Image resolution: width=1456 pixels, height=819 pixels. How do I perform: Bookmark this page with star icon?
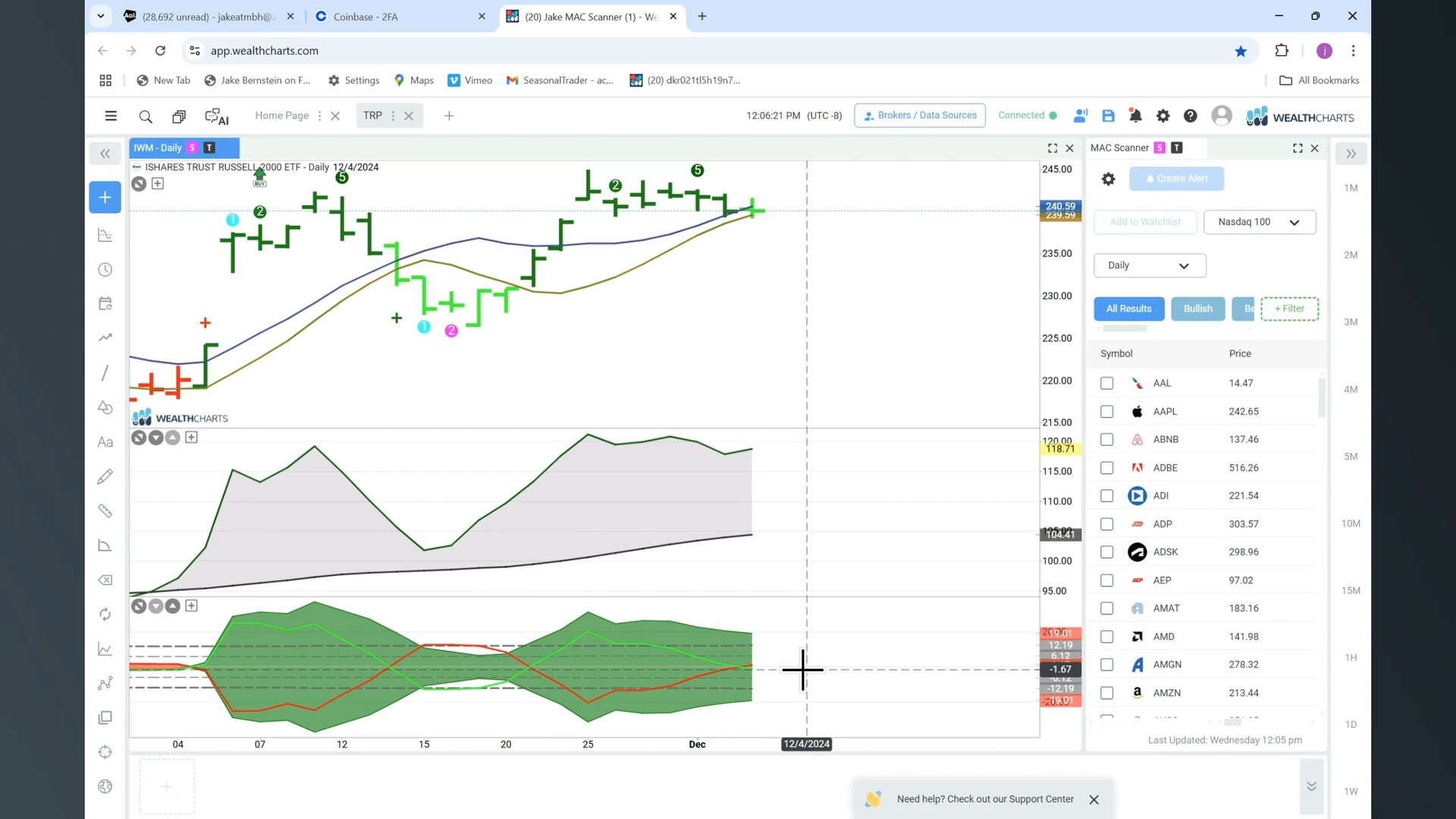pos(1241,51)
